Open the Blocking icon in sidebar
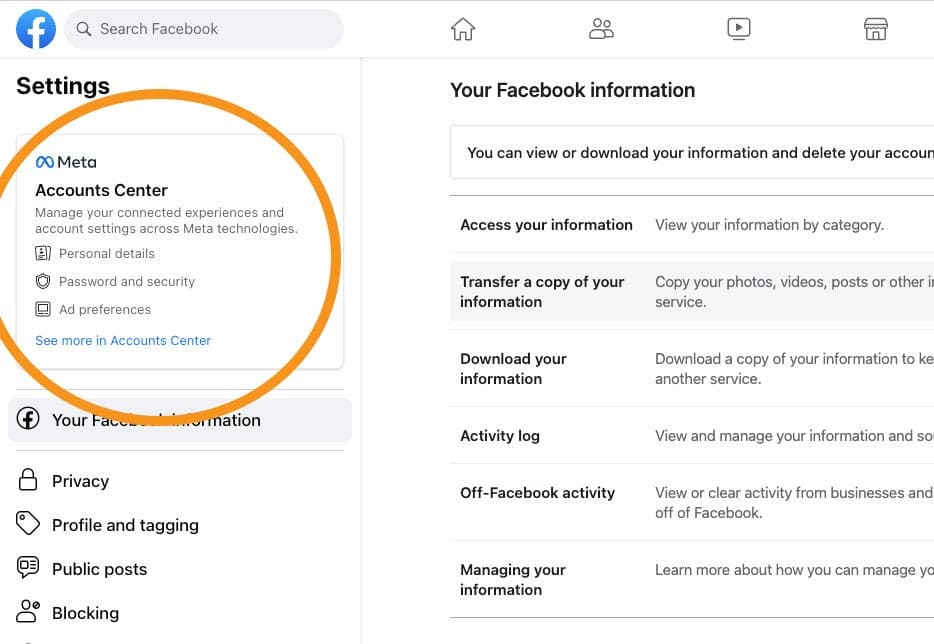The width and height of the screenshot is (934, 644). coord(28,612)
